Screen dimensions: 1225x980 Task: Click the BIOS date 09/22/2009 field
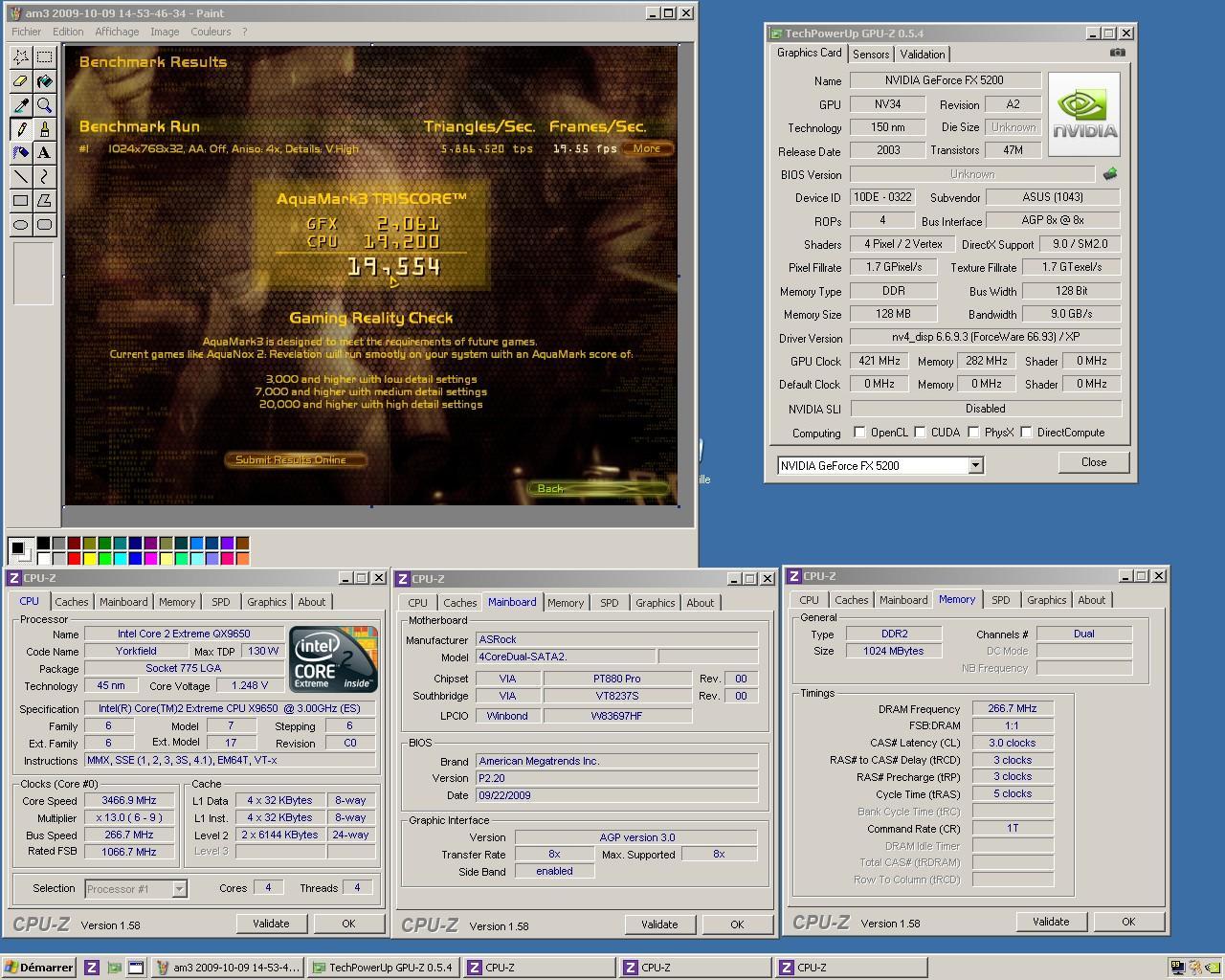[616, 795]
